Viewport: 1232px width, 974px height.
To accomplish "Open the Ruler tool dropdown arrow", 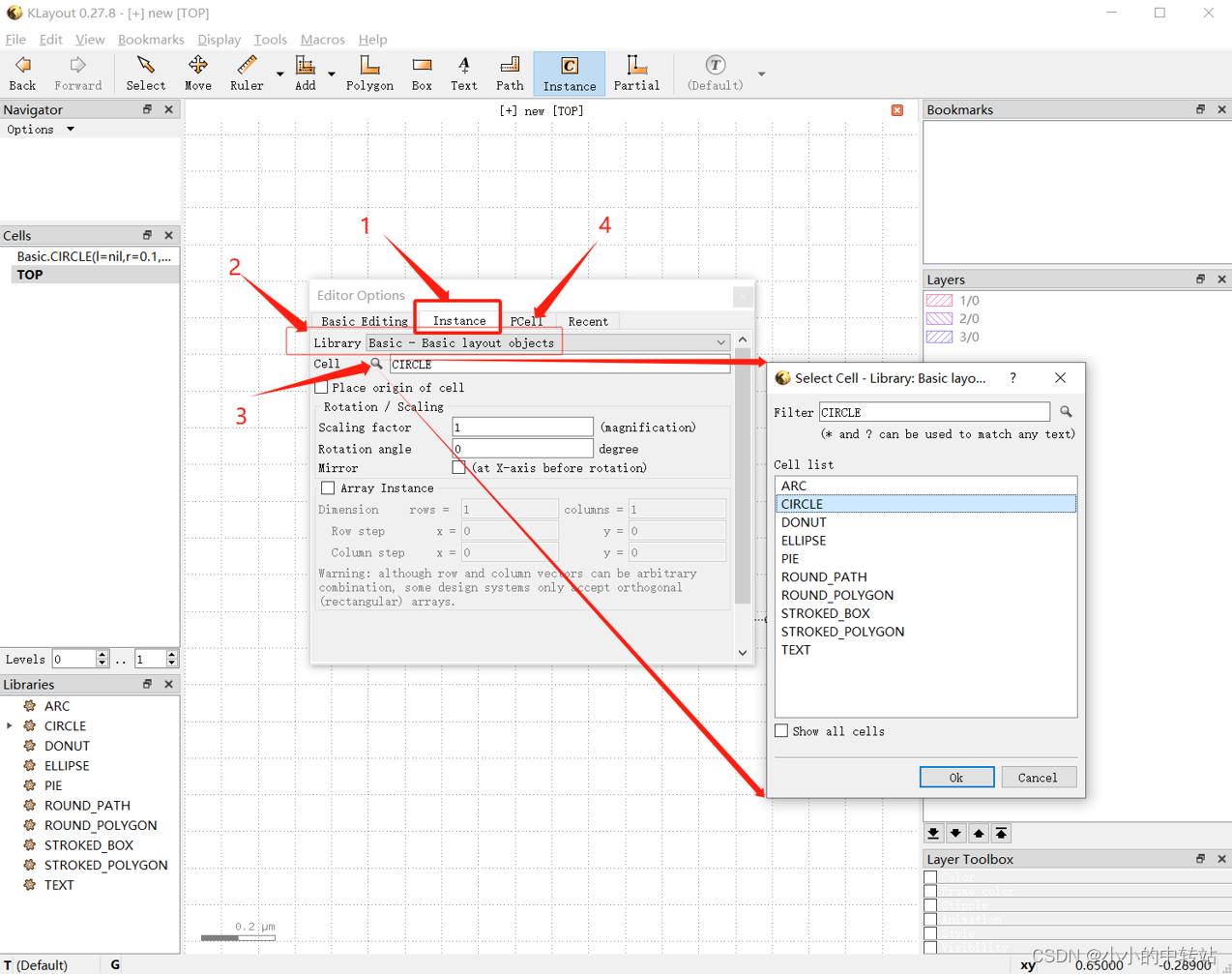I will tap(280, 74).
